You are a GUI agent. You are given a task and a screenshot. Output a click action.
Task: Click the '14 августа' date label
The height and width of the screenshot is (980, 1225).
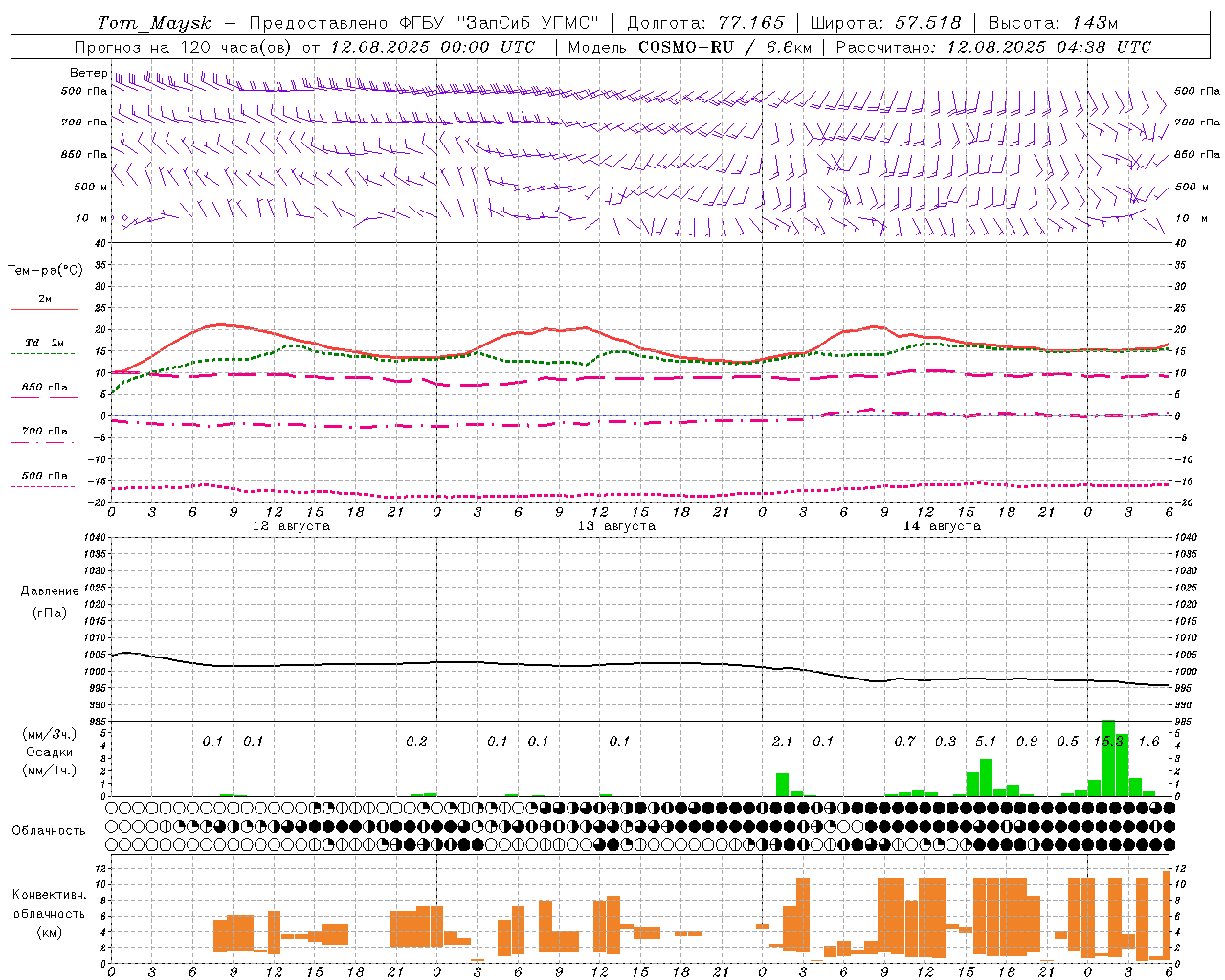point(942,526)
